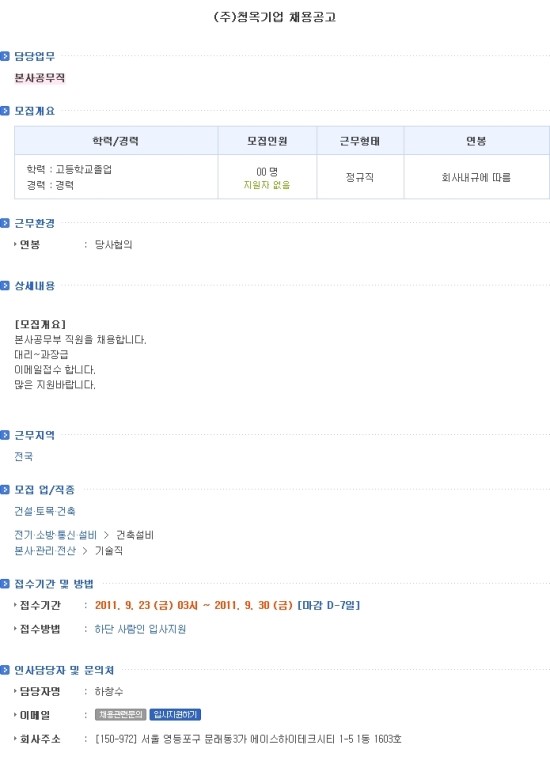Click the 학력/경력 table column header

[116, 141]
